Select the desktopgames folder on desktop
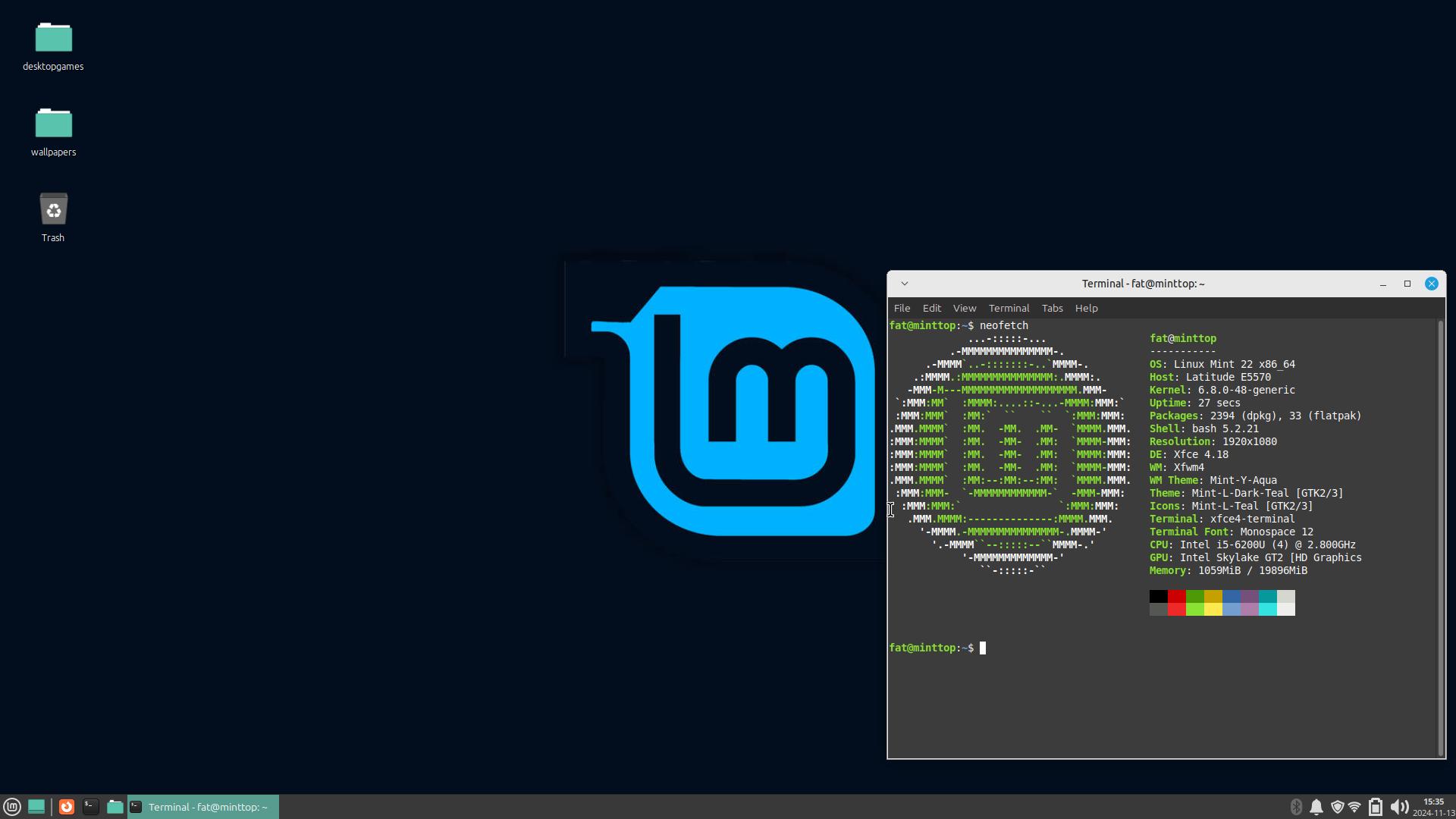The image size is (1456, 819). point(53,46)
